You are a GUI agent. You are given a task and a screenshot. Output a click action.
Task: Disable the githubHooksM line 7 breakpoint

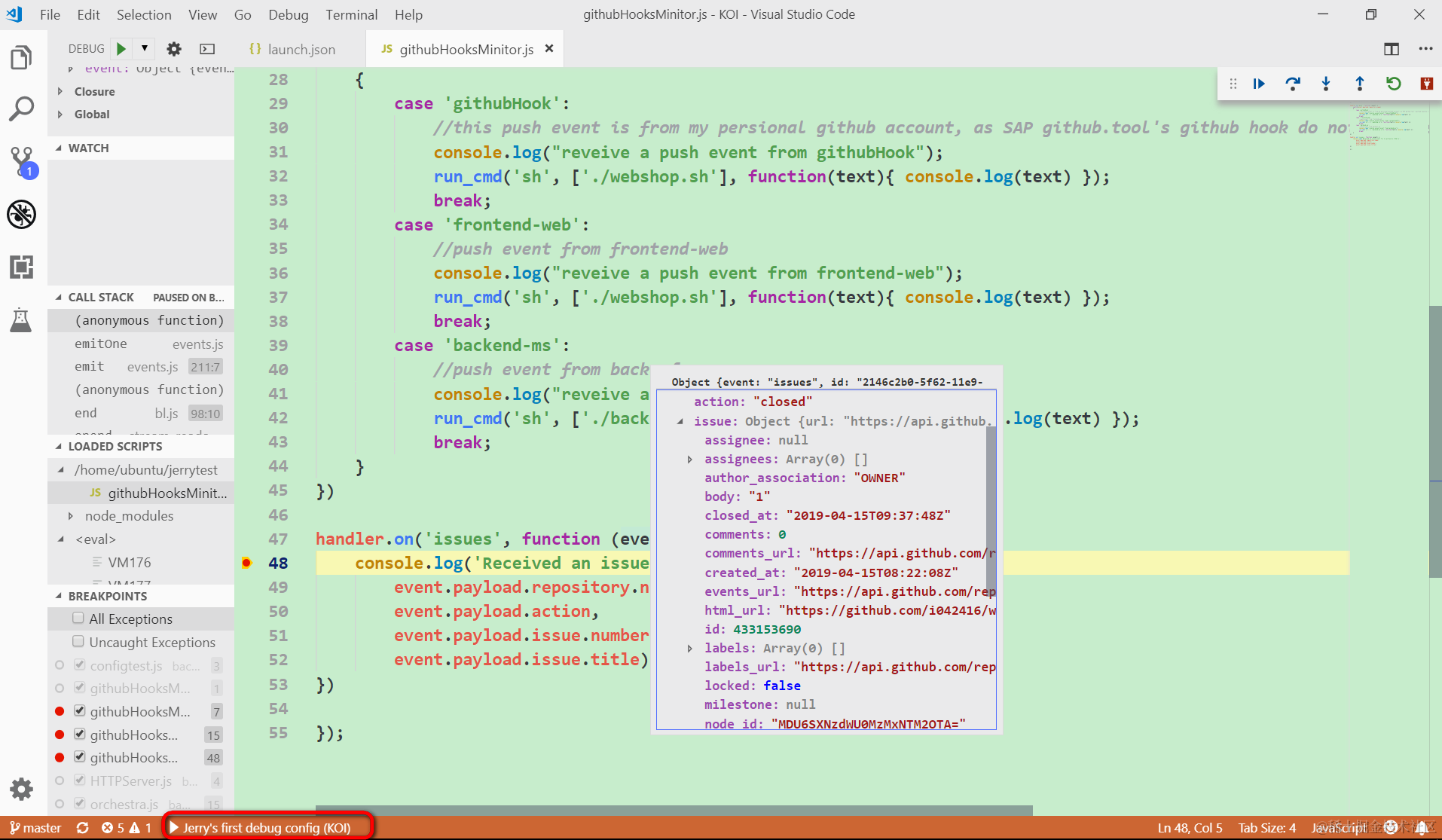(80, 710)
